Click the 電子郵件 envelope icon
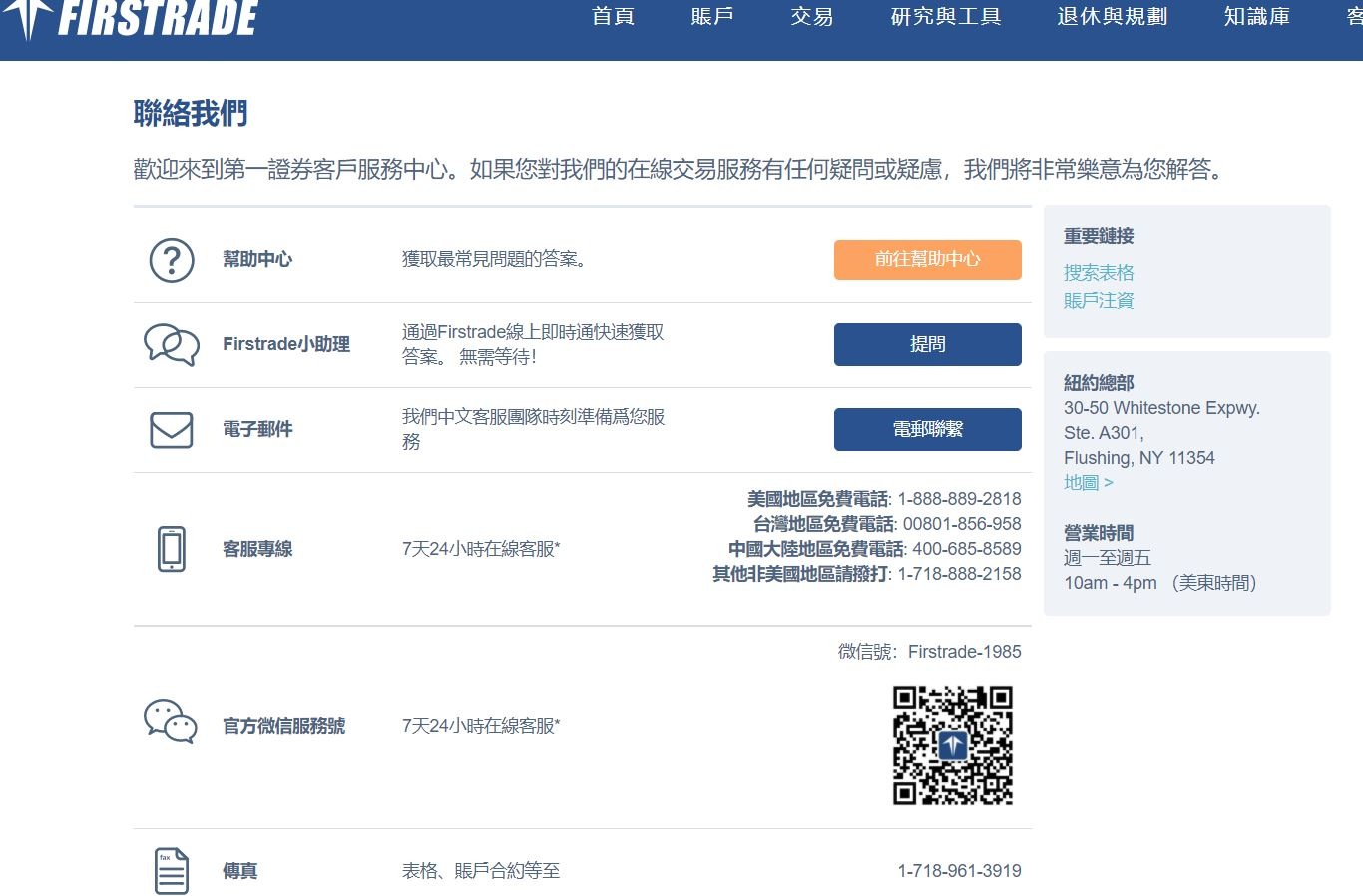Image resolution: width=1363 pixels, height=896 pixels. (172, 430)
